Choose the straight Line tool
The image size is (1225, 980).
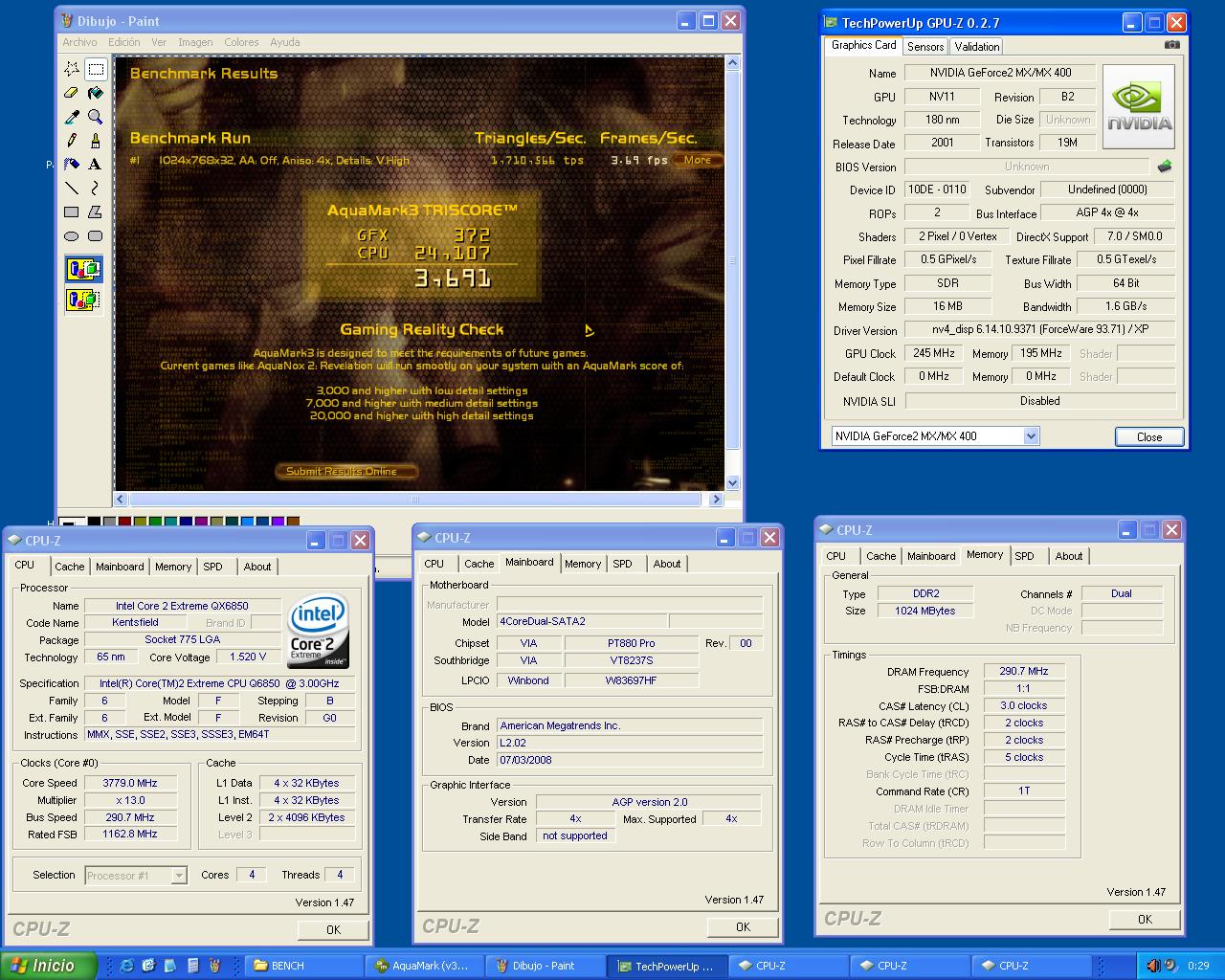point(72,189)
